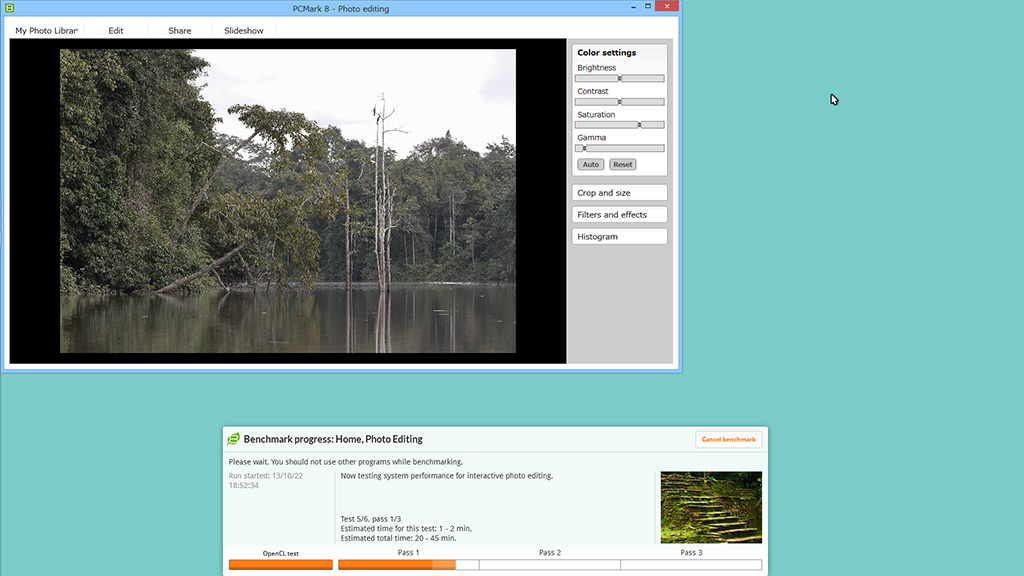Expand the Histogram section
Image resolution: width=1024 pixels, height=576 pixels.
(x=620, y=236)
